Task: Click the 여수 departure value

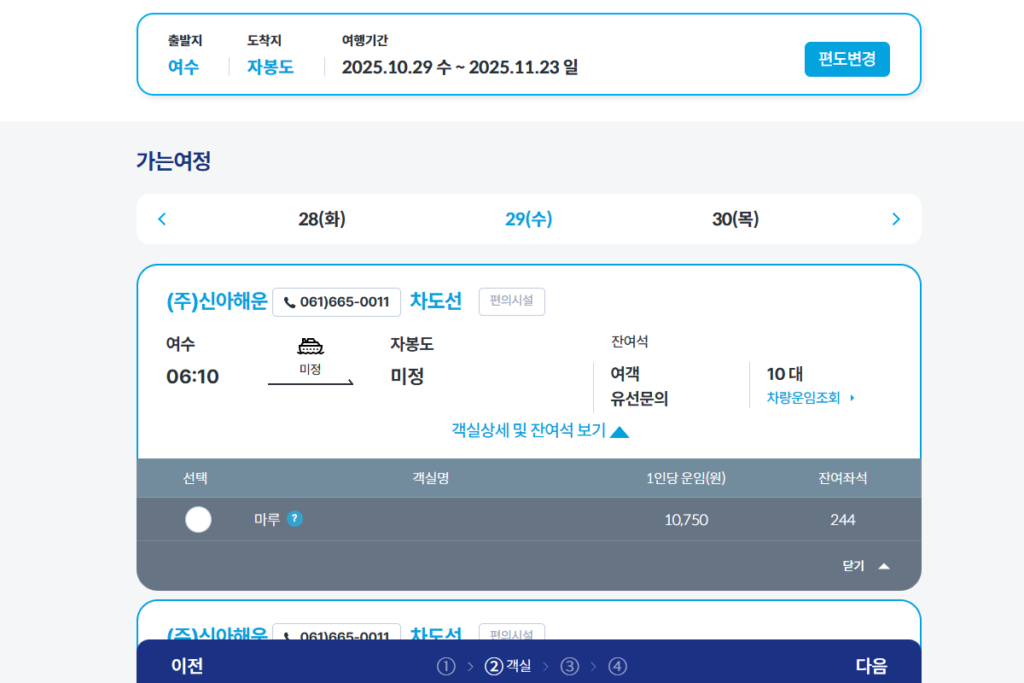Action: (184, 67)
